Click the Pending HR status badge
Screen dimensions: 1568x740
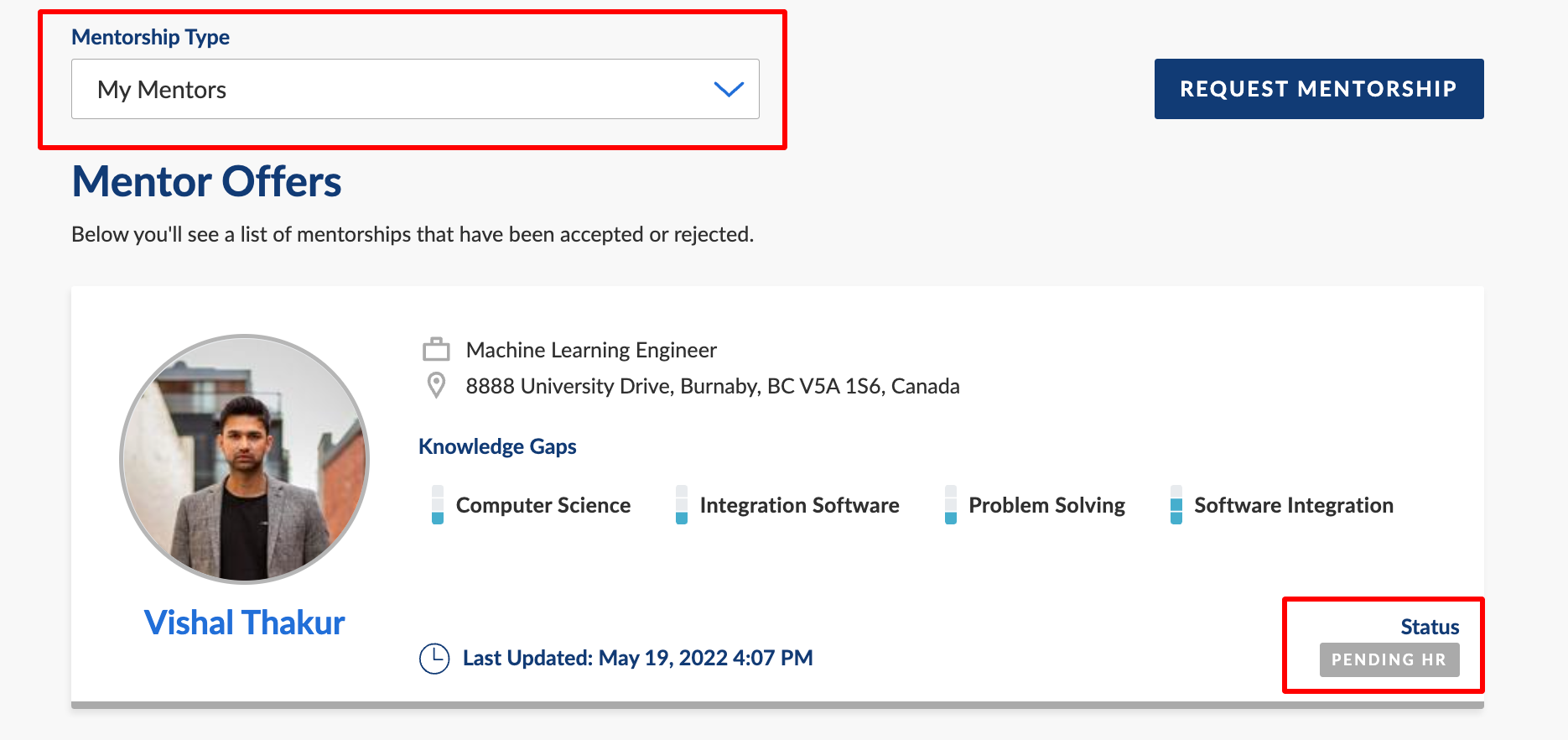pyautogui.click(x=1389, y=659)
